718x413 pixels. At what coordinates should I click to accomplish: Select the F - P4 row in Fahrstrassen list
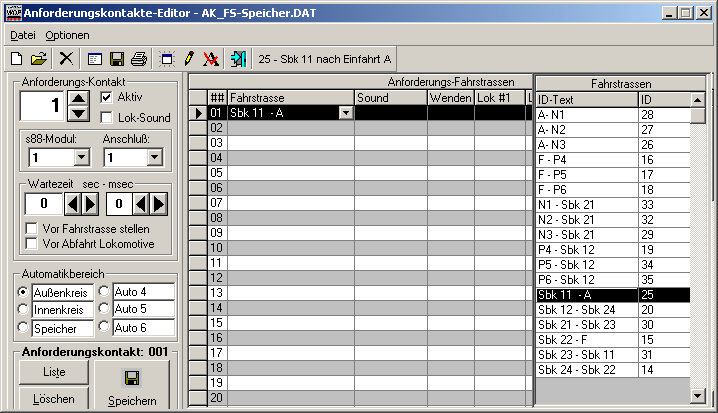[613, 160]
